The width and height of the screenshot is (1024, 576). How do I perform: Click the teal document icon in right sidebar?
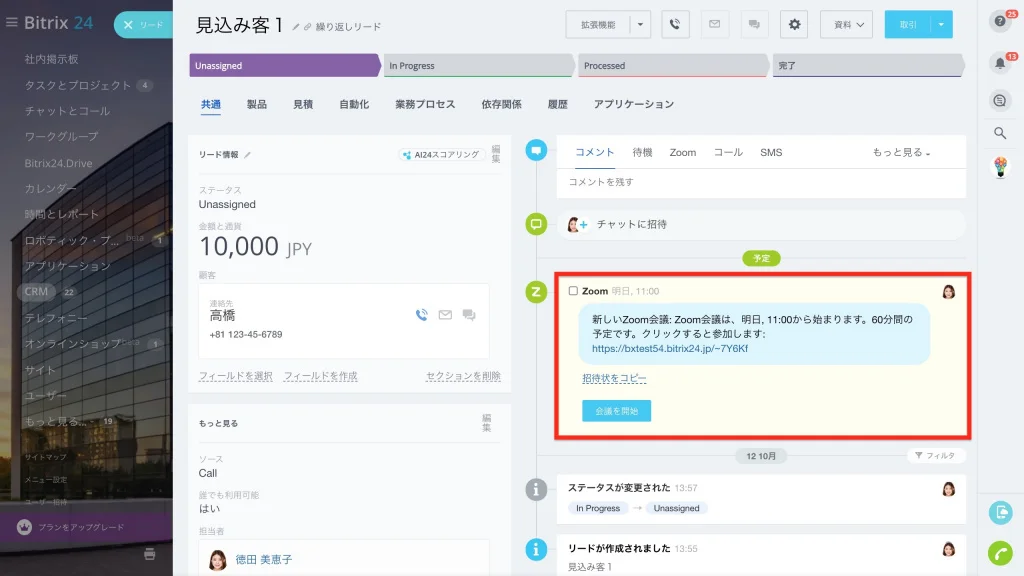point(1000,513)
